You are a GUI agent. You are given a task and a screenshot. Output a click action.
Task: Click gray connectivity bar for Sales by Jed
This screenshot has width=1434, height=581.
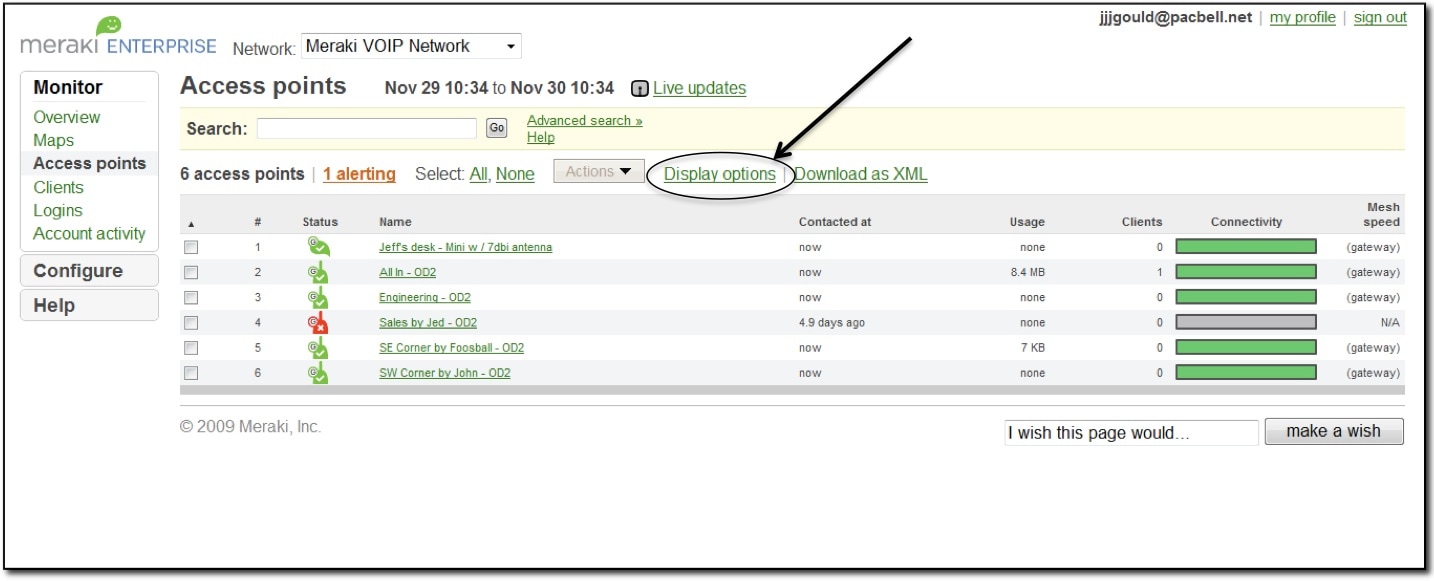pyautogui.click(x=1246, y=323)
